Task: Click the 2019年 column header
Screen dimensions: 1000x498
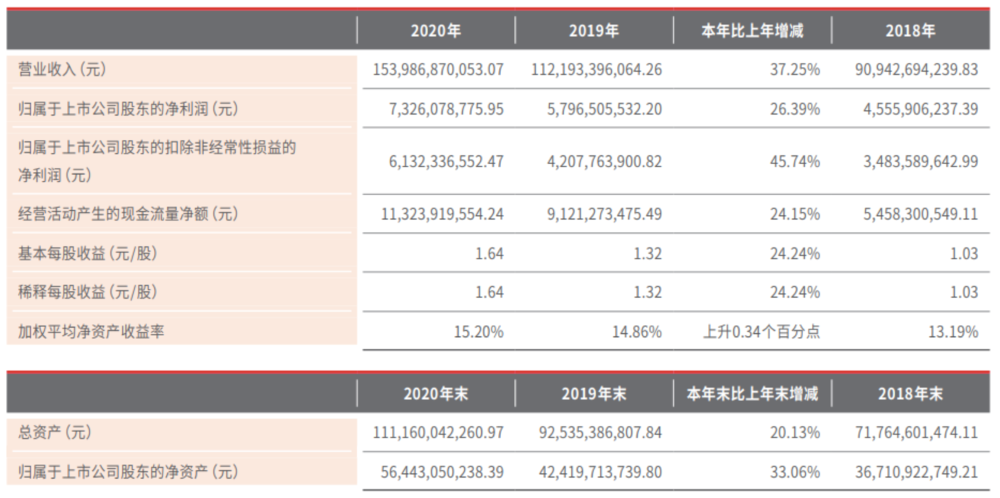Action: coord(594,31)
